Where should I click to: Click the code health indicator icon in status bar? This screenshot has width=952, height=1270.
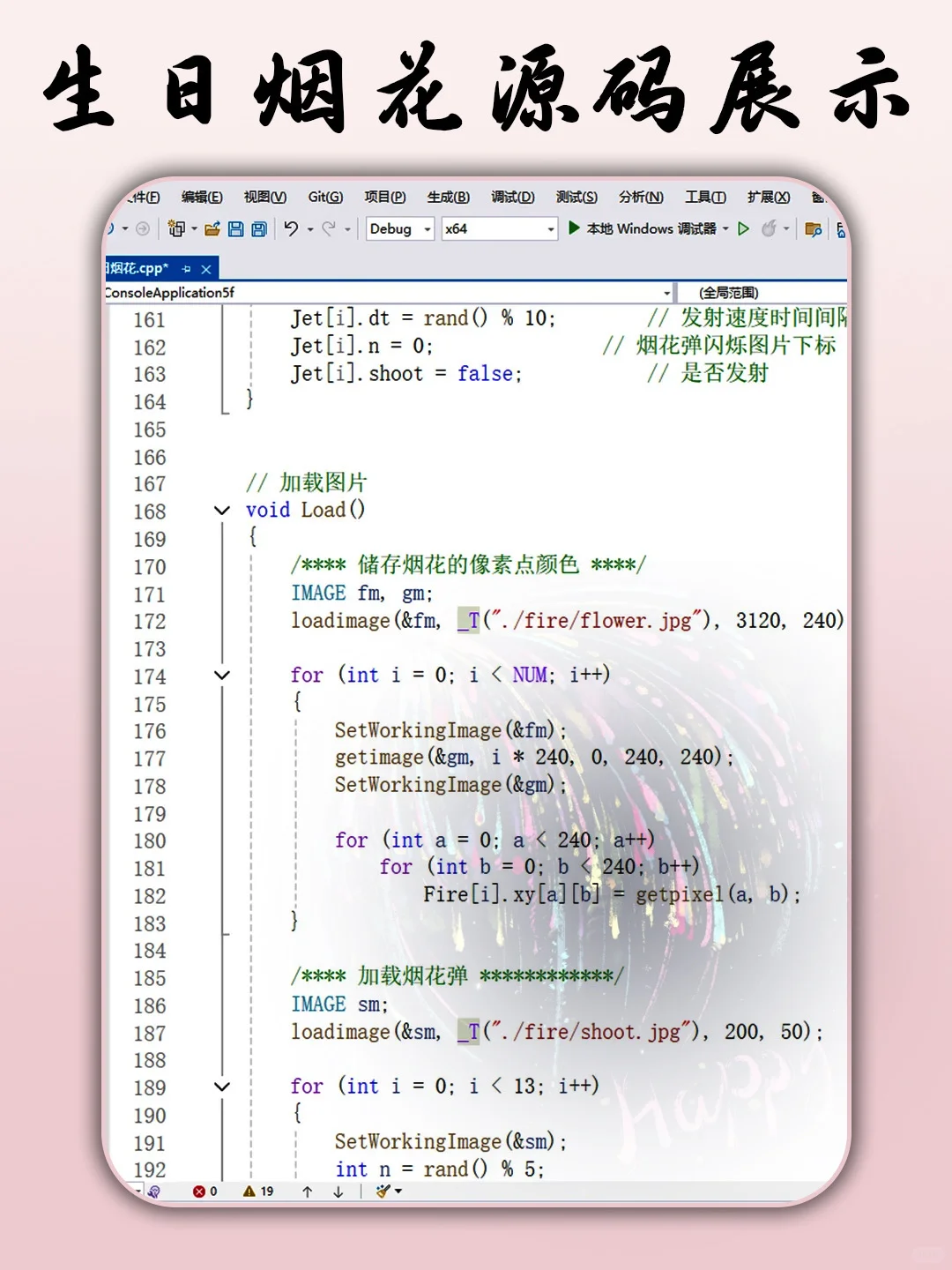(x=154, y=1192)
